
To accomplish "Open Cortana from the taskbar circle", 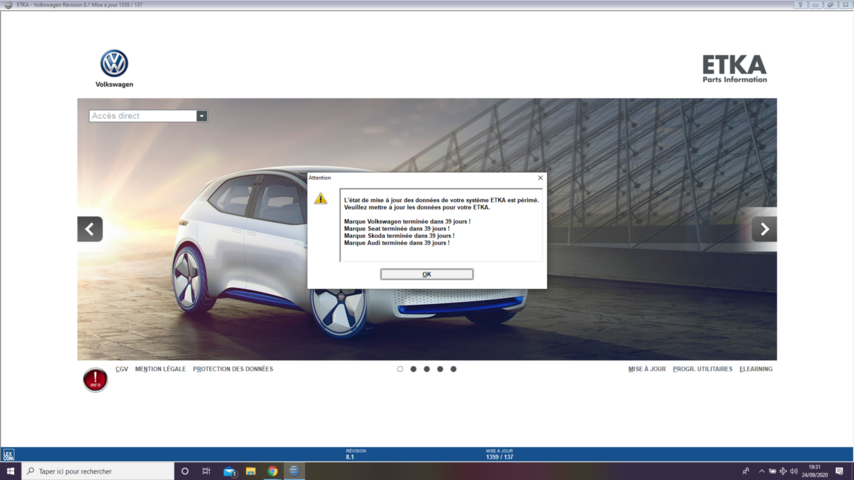I will tap(185, 471).
